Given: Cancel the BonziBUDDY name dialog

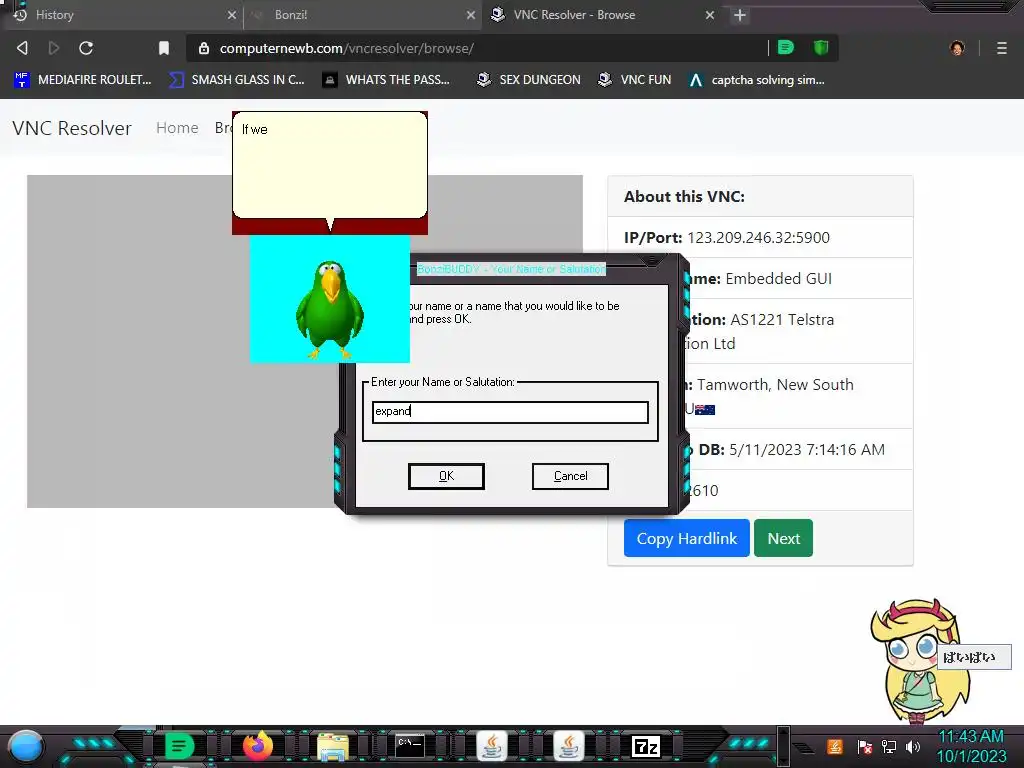Looking at the screenshot, I should pyautogui.click(x=570, y=476).
